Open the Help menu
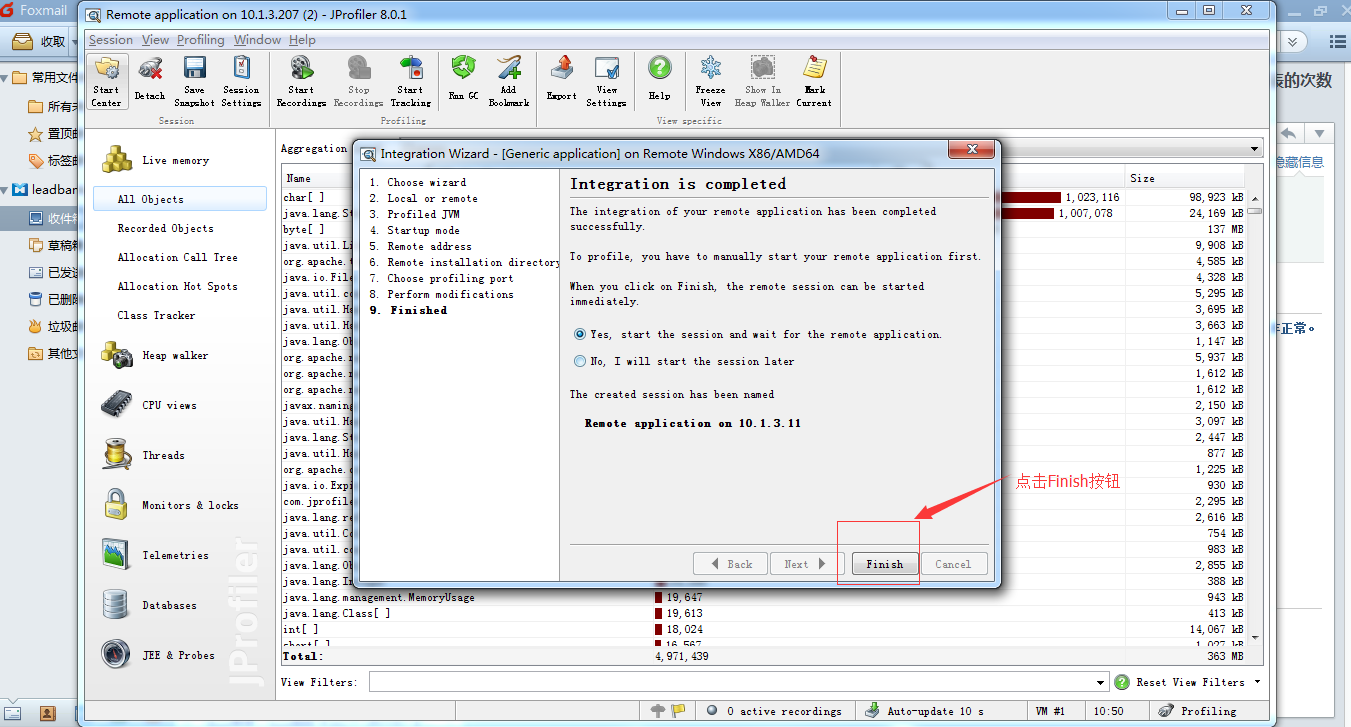This screenshot has width=1351, height=727. coord(302,40)
